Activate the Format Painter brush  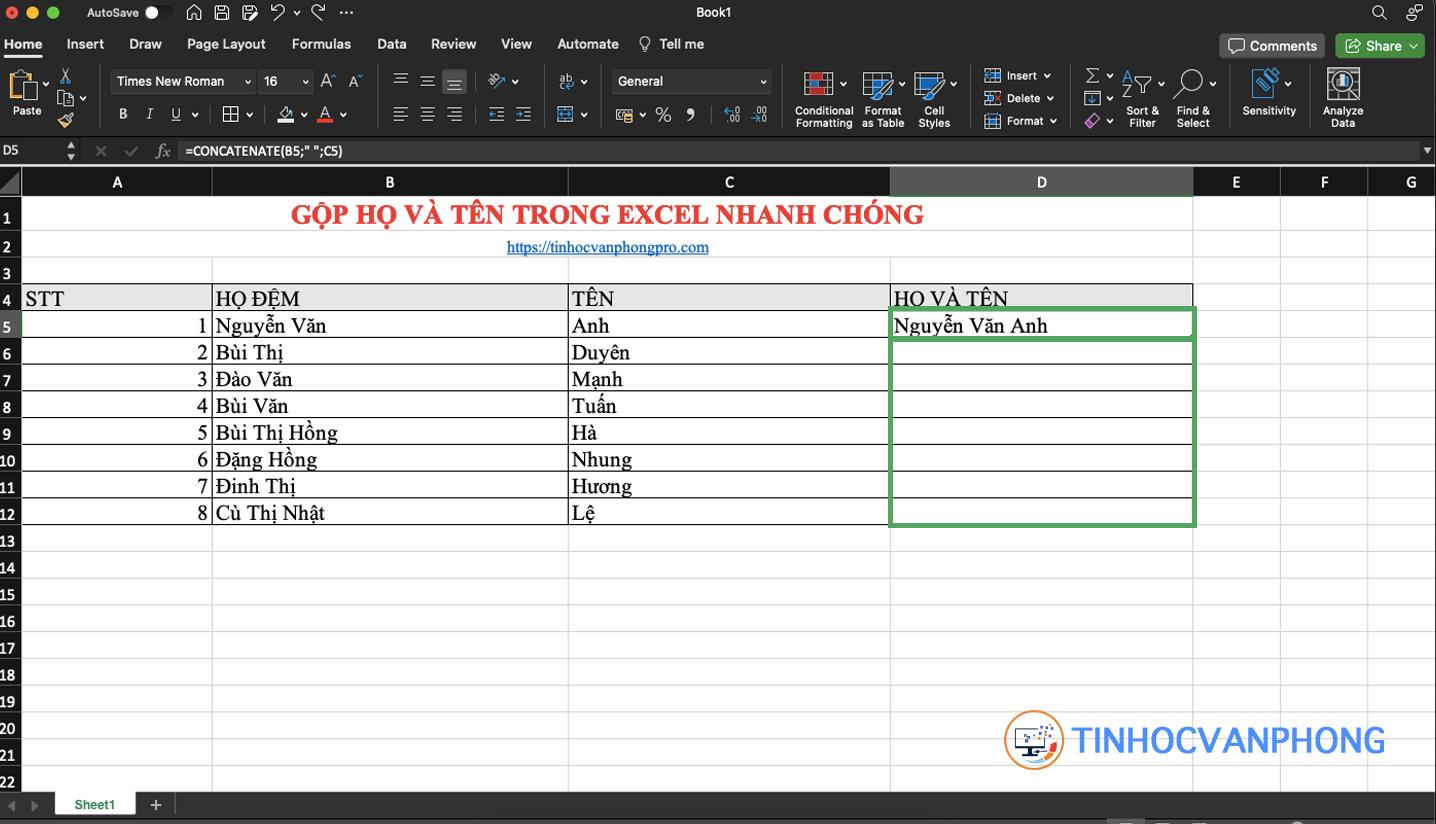[x=65, y=120]
